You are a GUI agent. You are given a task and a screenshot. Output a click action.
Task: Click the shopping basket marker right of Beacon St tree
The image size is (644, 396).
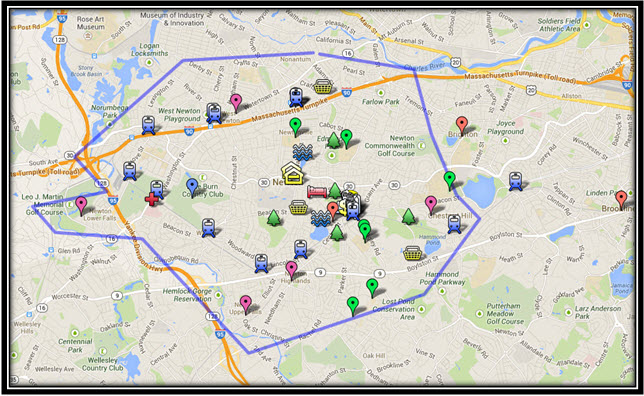(x=299, y=207)
